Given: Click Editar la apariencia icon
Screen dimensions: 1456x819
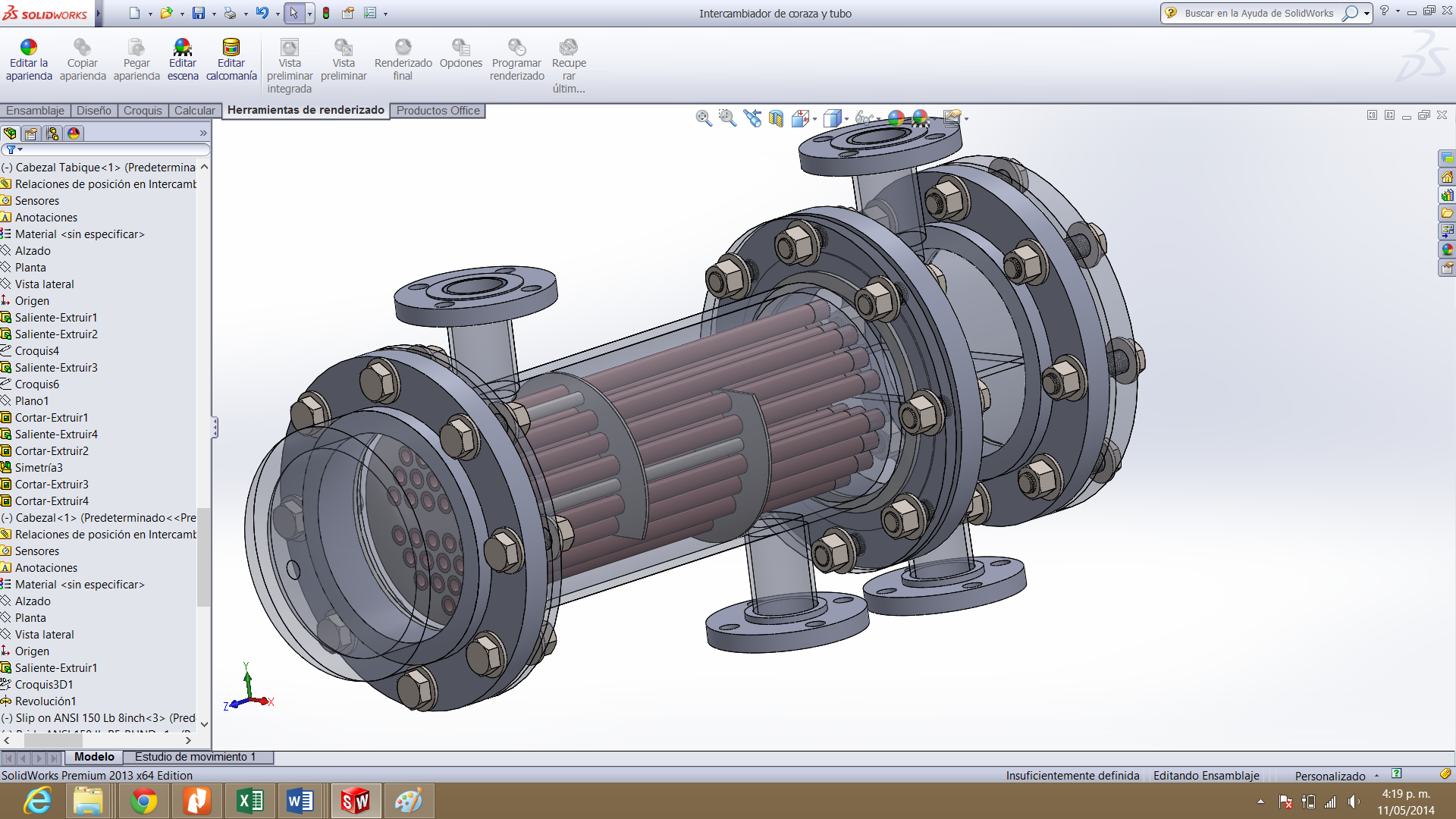Looking at the screenshot, I should pyautogui.click(x=29, y=48).
